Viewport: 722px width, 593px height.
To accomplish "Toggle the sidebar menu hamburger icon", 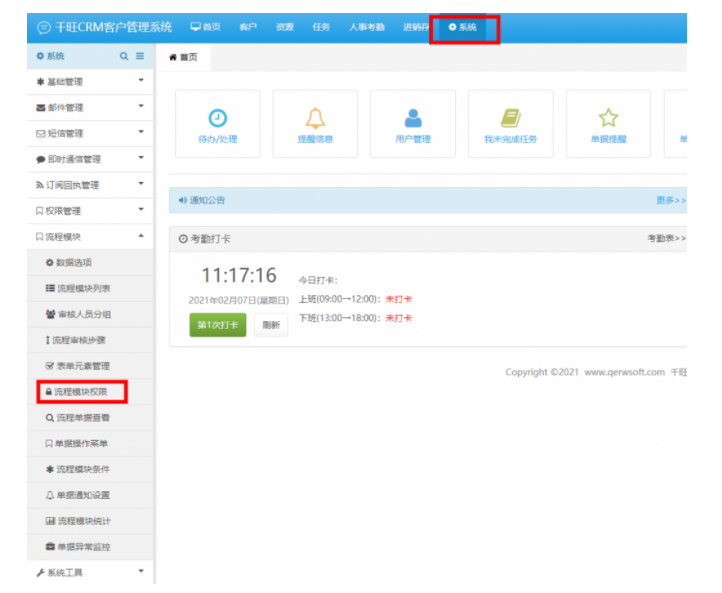I will click(140, 56).
